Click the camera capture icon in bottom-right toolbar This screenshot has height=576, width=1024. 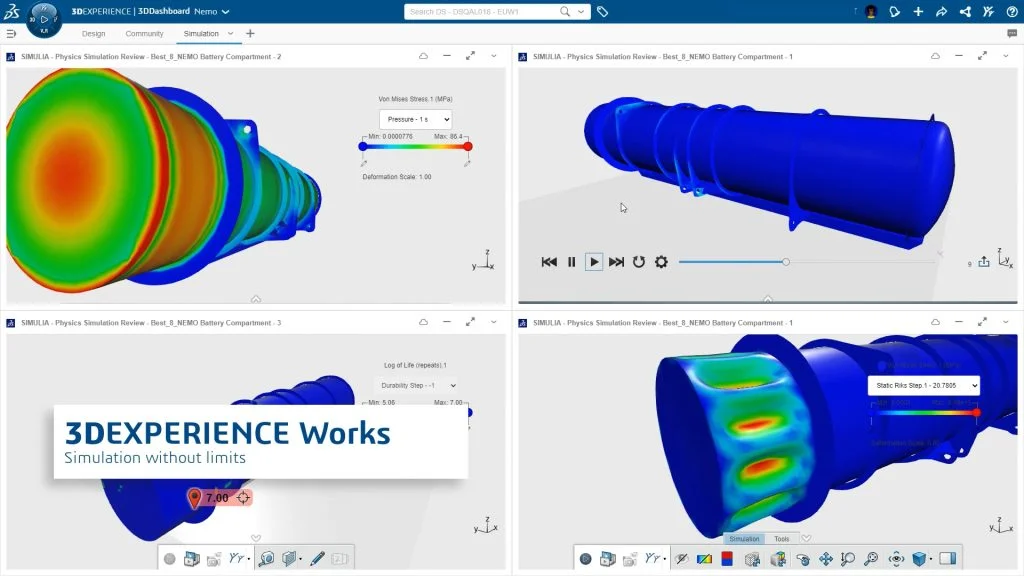click(x=630, y=559)
